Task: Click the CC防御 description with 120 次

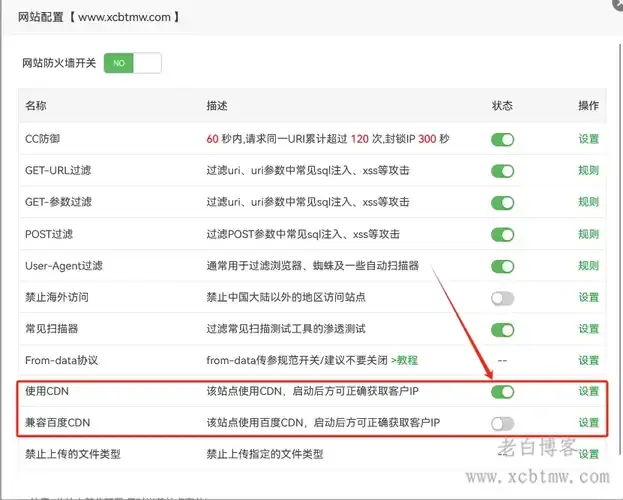Action: [x=328, y=139]
